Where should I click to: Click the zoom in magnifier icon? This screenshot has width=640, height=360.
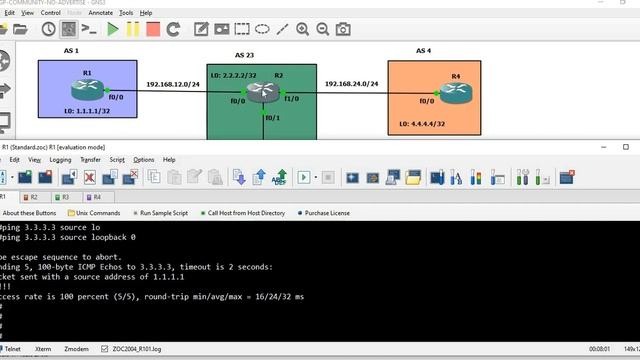302,29
